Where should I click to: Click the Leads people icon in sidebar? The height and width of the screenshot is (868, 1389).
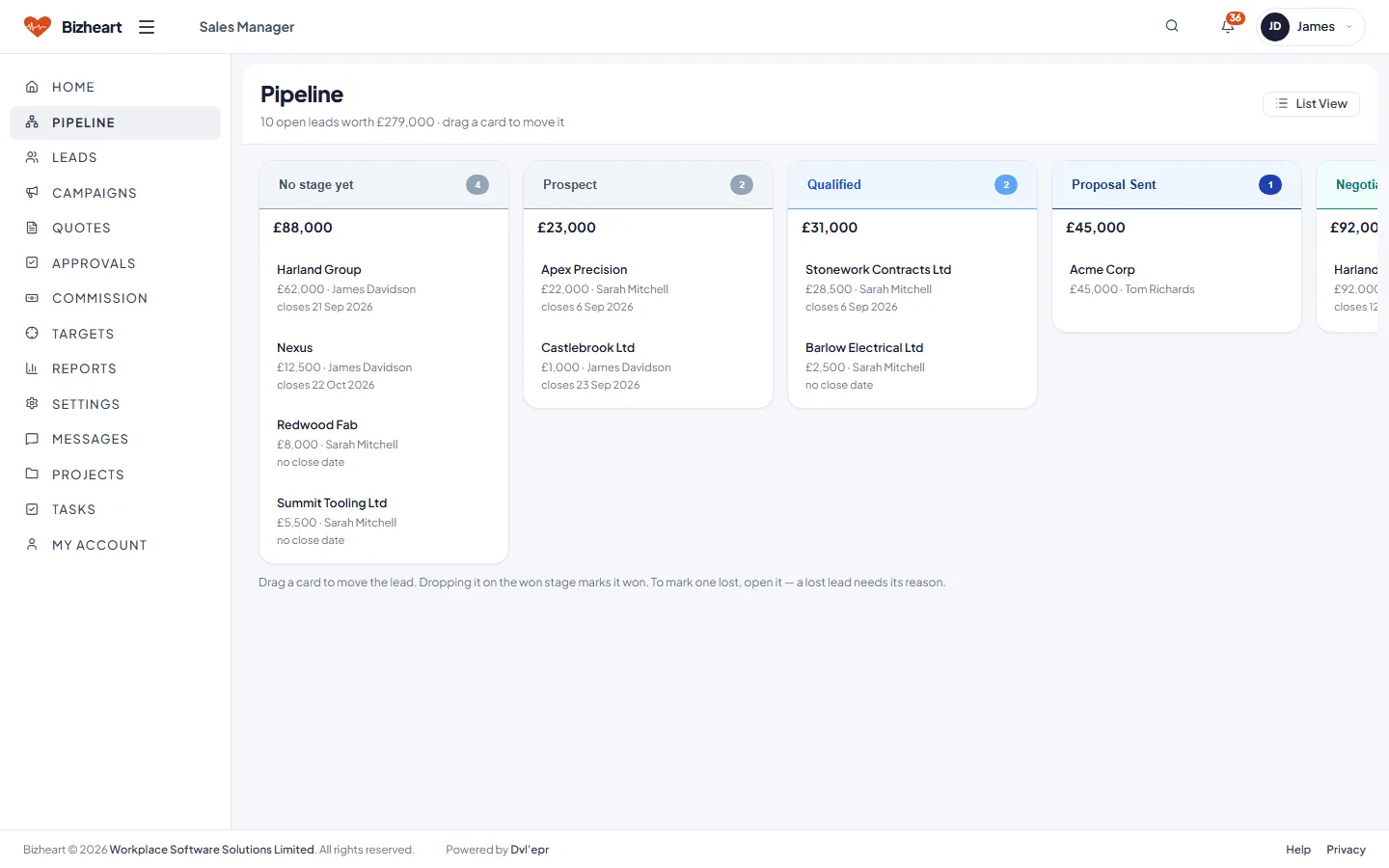click(32, 157)
